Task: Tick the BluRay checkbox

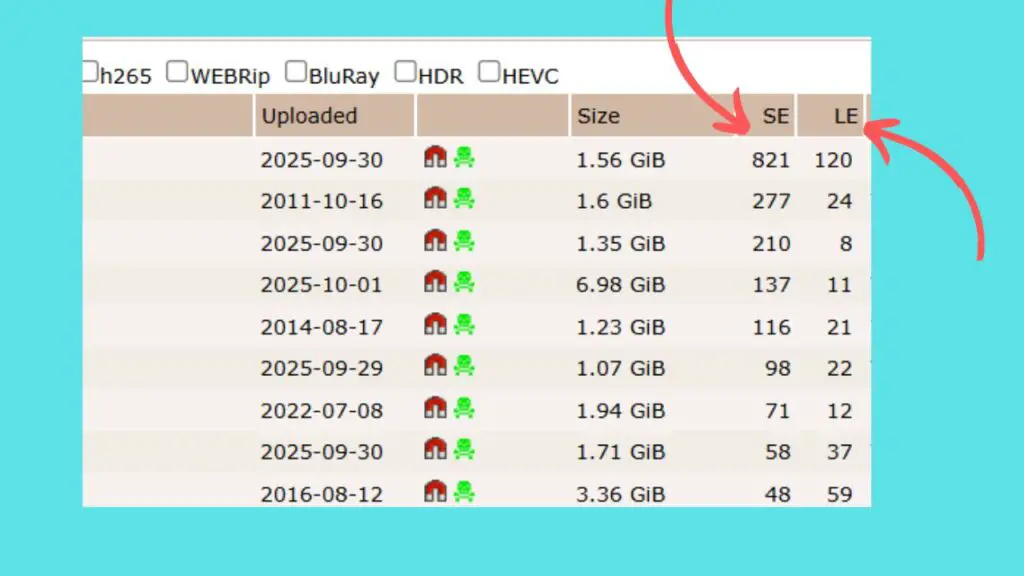Action: tap(295, 71)
